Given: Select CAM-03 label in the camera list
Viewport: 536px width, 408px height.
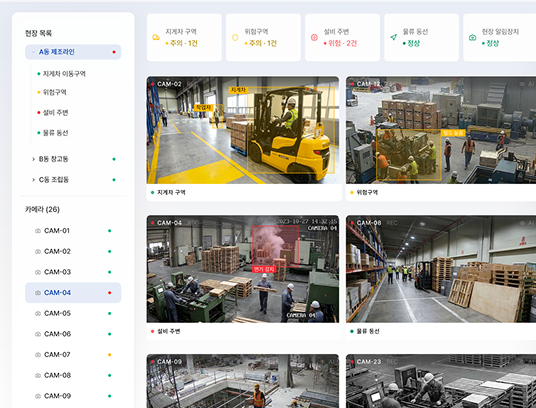Looking at the screenshot, I should 57,272.
